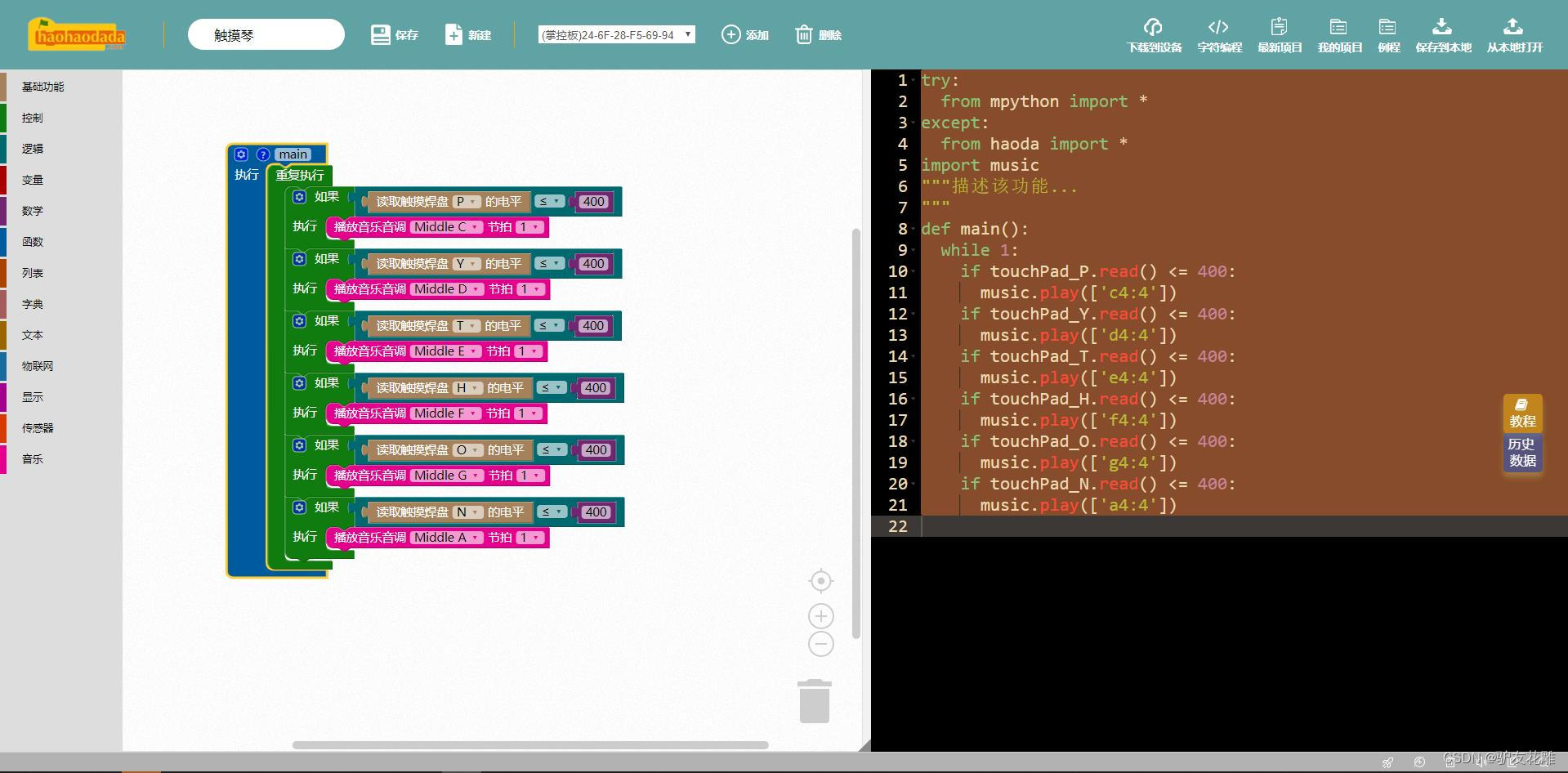Click the 400 value in O row
This screenshot has width=1568, height=773.
click(596, 450)
